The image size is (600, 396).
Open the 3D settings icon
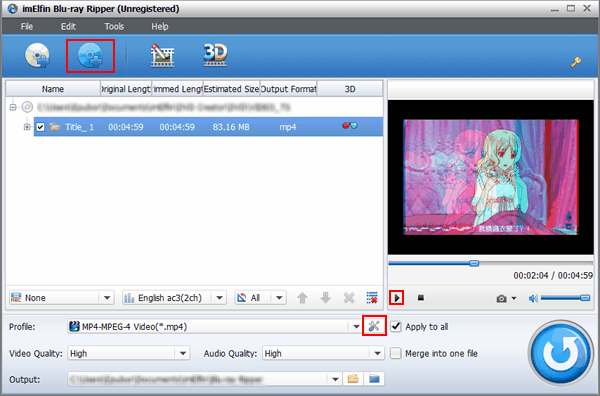pos(215,55)
